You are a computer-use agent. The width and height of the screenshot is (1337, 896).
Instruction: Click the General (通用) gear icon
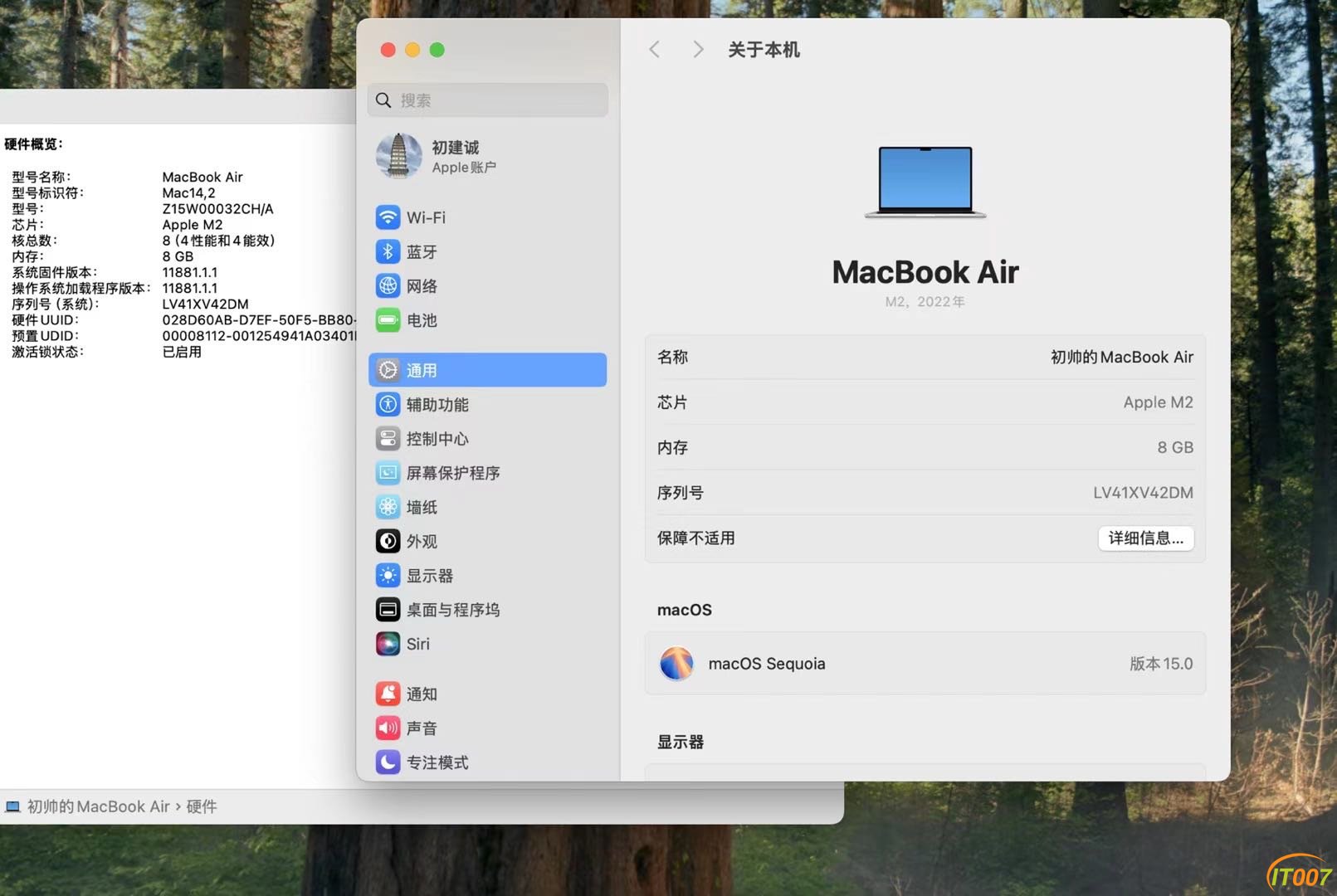tap(388, 370)
